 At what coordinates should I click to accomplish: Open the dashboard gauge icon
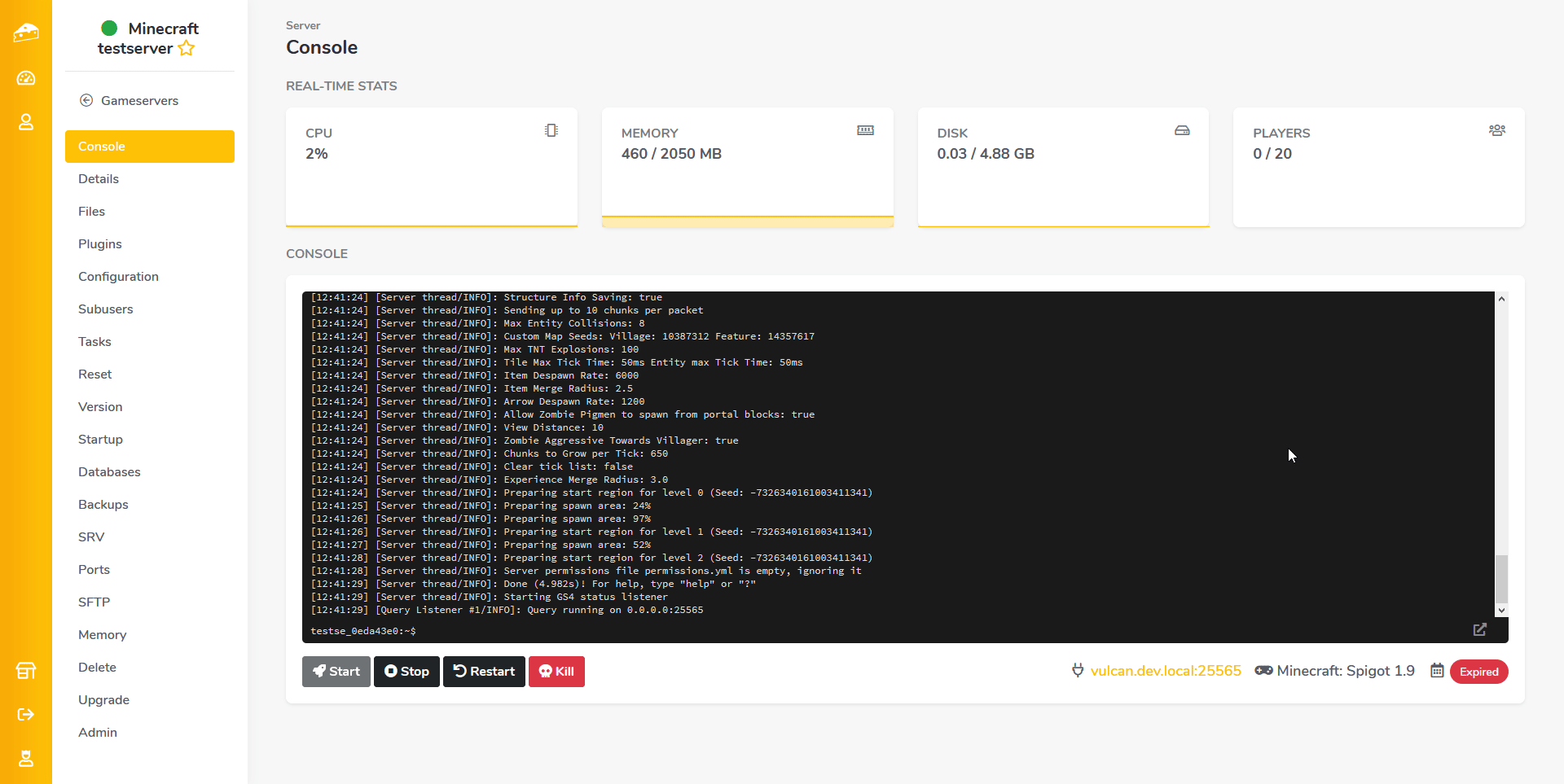26,78
